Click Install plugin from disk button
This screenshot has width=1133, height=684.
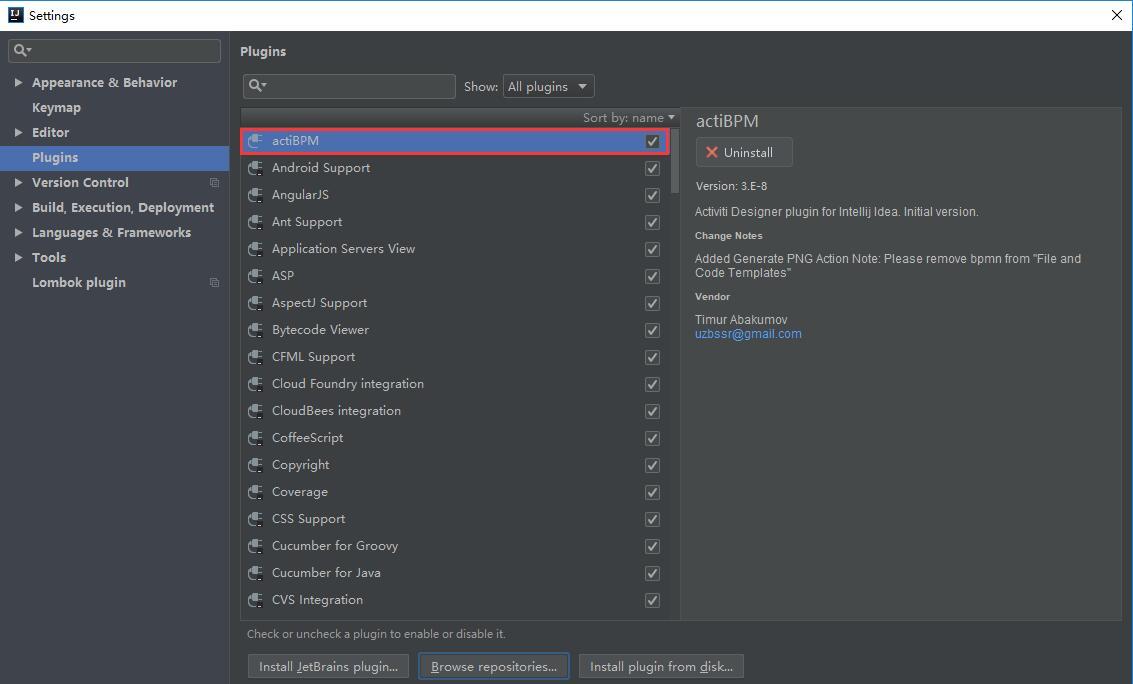coord(661,667)
